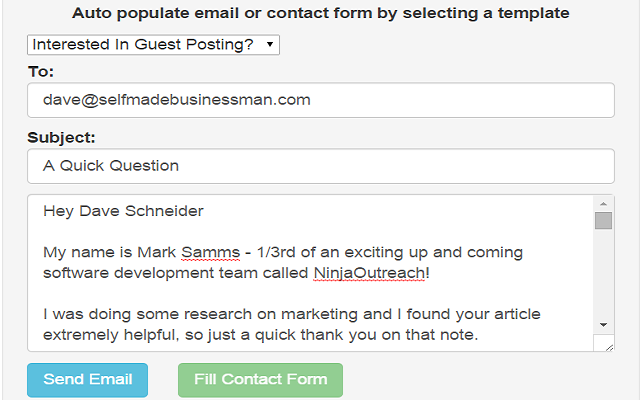The image size is (640, 400).
Task: Click the textarea resize handle corner
Action: [607, 344]
